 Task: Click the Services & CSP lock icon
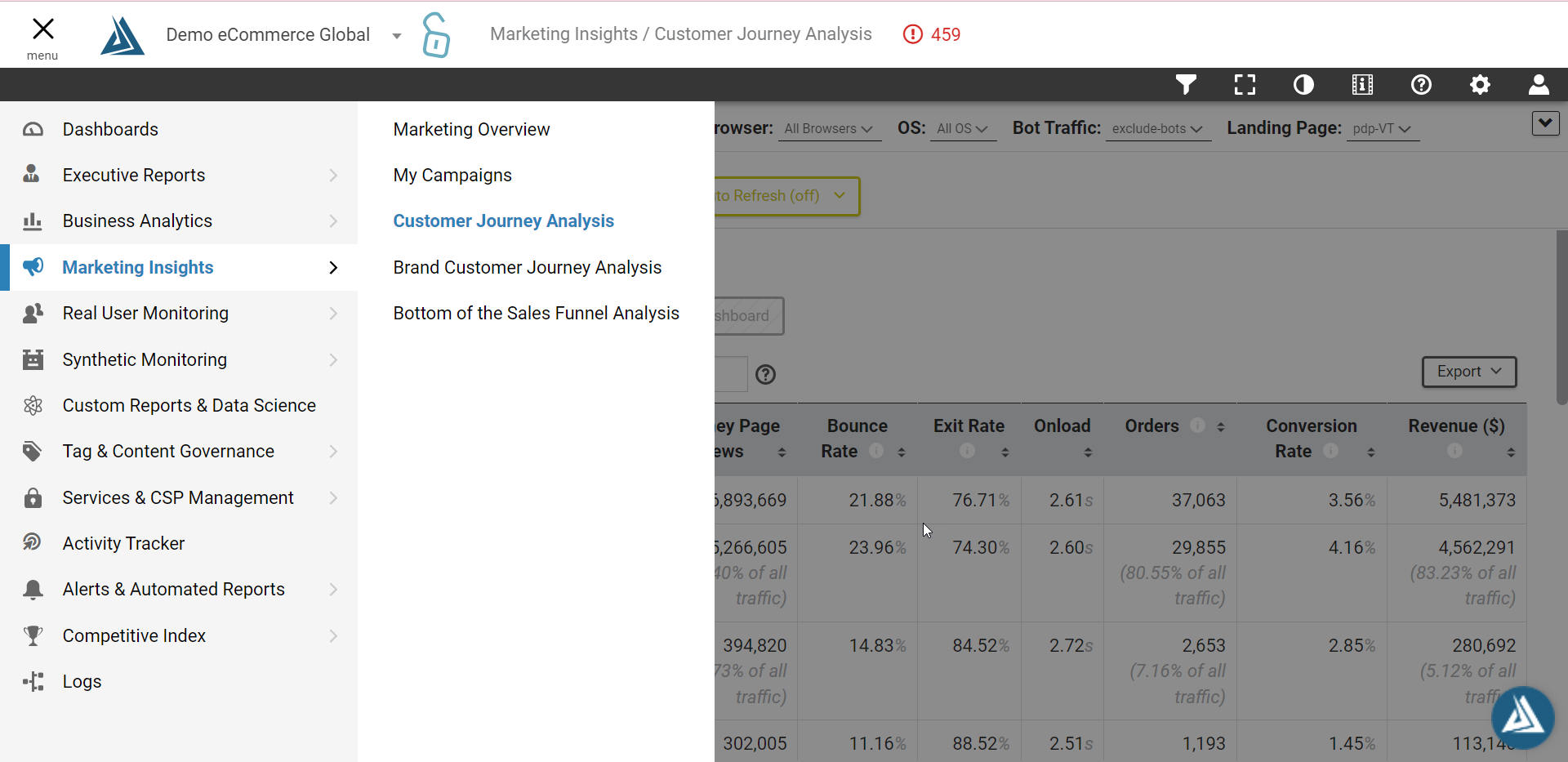[x=33, y=497]
